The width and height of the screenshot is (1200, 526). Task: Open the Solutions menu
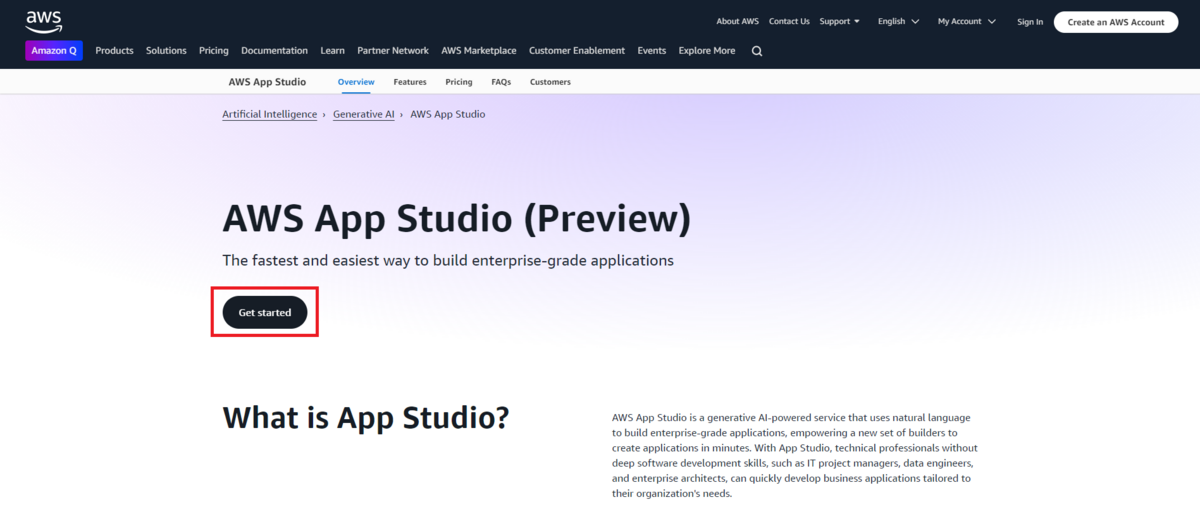pyautogui.click(x=166, y=51)
